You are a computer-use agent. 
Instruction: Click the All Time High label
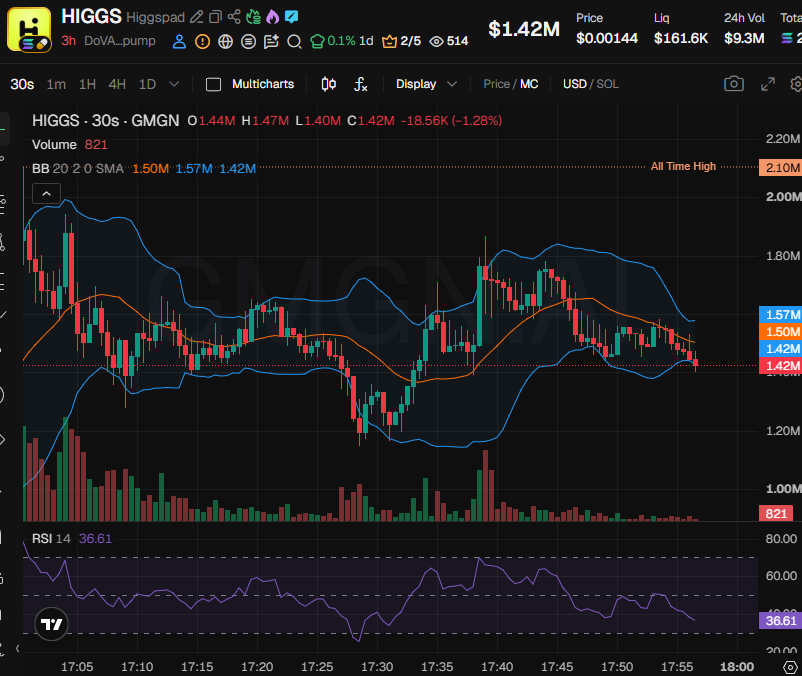pos(683,166)
